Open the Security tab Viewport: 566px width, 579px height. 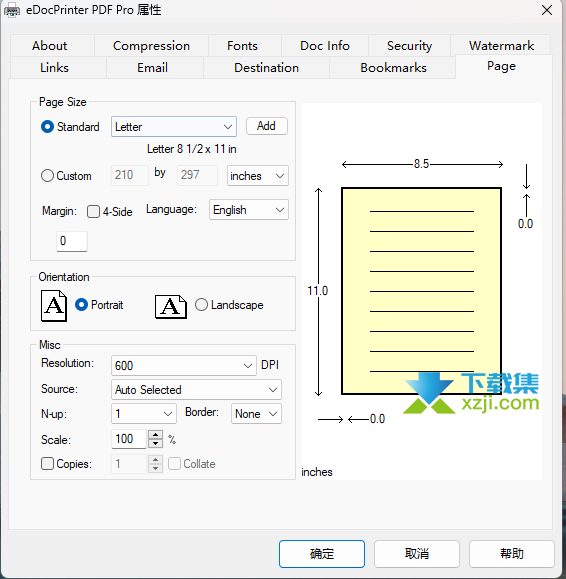click(x=409, y=46)
